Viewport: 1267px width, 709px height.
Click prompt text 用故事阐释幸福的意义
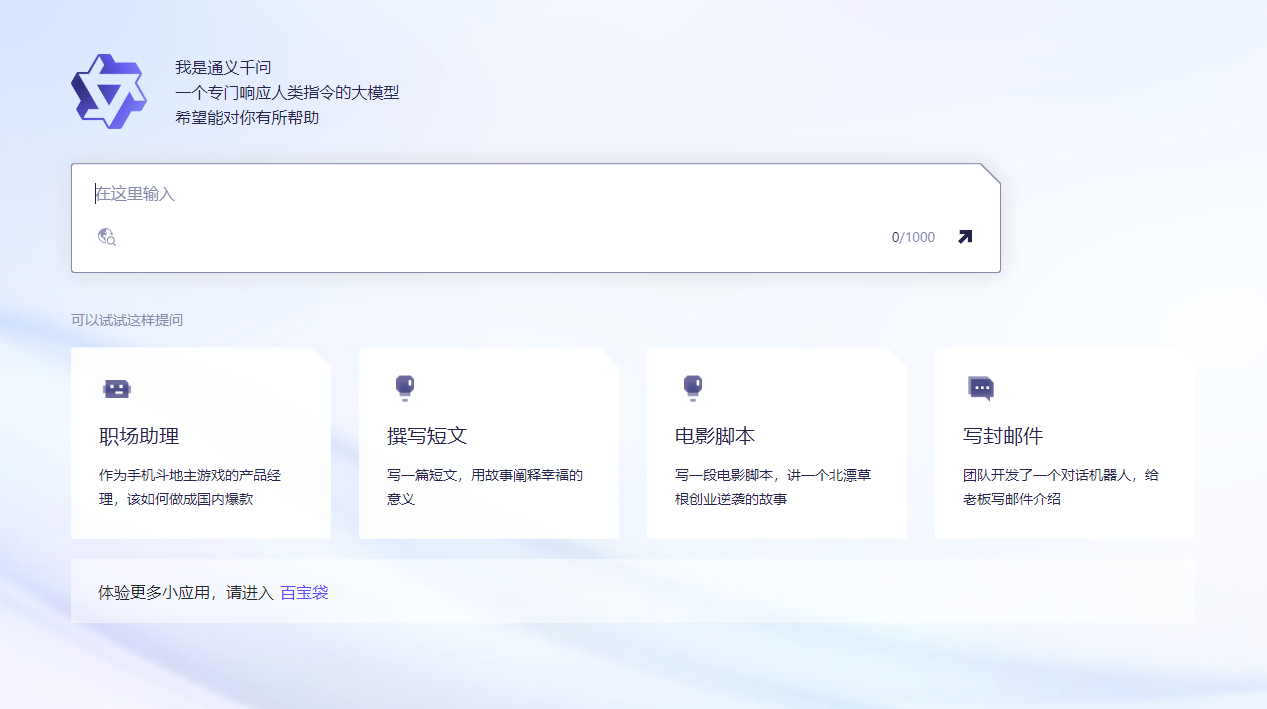coord(485,487)
